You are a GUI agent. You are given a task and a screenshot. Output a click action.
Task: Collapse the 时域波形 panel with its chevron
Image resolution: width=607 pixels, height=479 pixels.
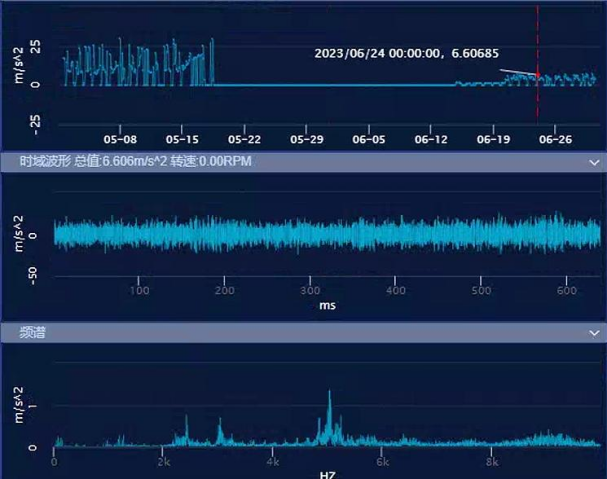[594, 162]
